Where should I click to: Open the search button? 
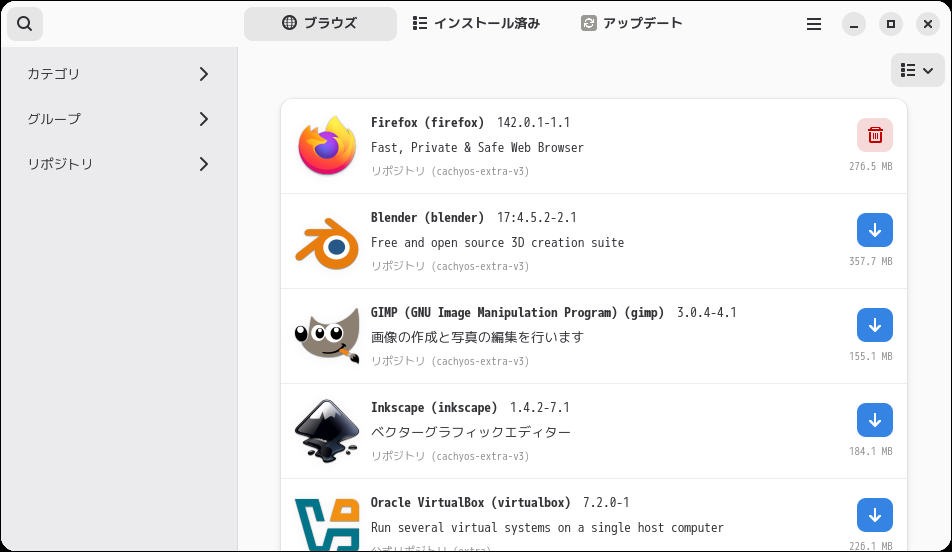(x=25, y=24)
